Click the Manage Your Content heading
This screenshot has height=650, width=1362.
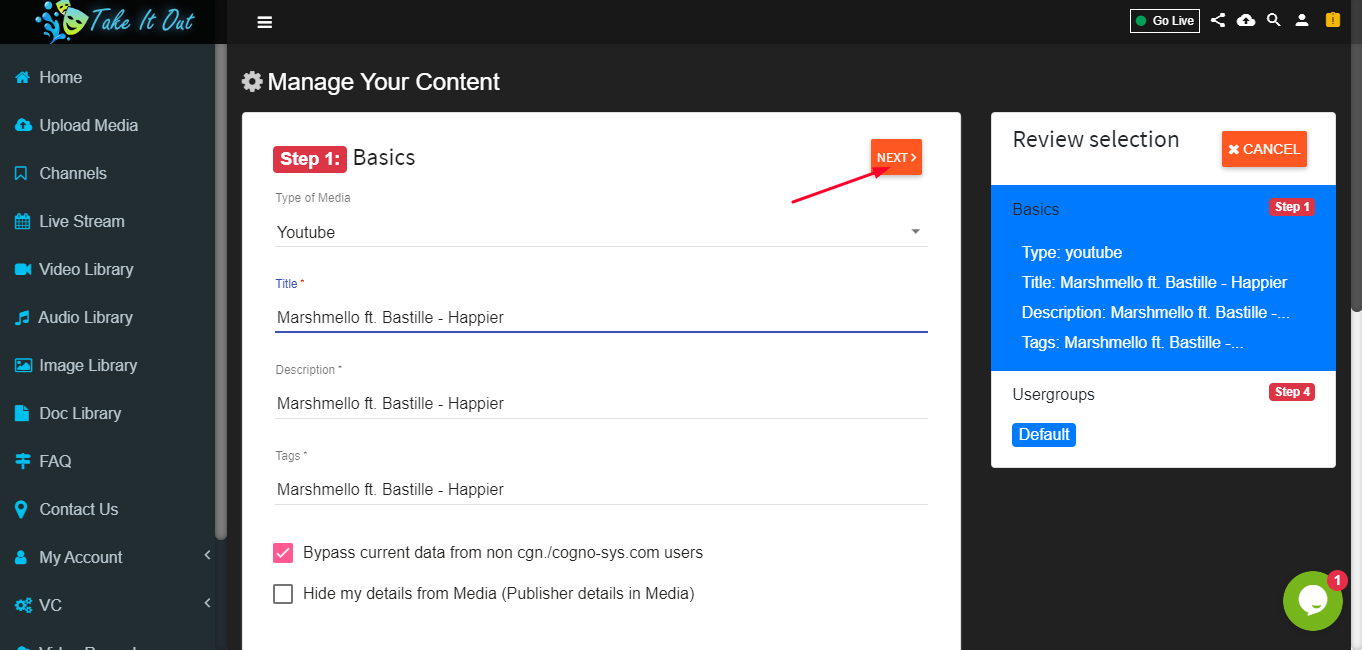(x=384, y=82)
